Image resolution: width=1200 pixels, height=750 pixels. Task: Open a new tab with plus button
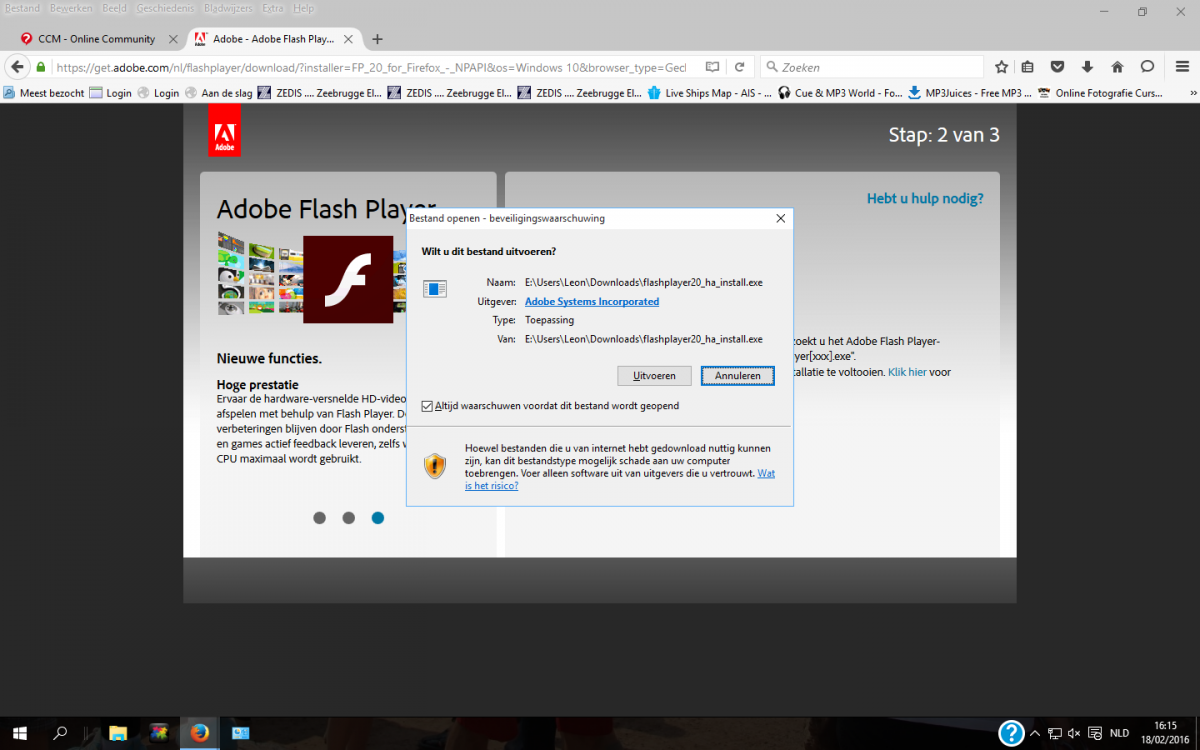coord(377,39)
